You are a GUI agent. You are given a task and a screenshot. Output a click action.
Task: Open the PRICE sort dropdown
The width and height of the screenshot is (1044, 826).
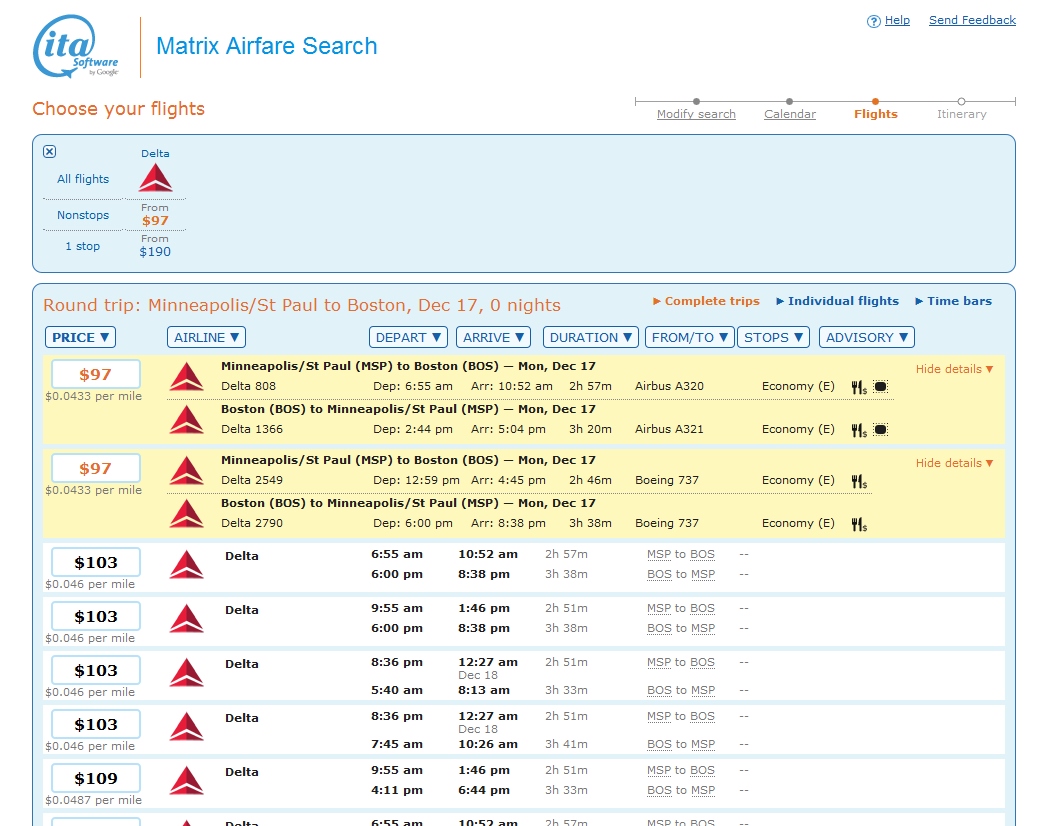click(x=80, y=337)
